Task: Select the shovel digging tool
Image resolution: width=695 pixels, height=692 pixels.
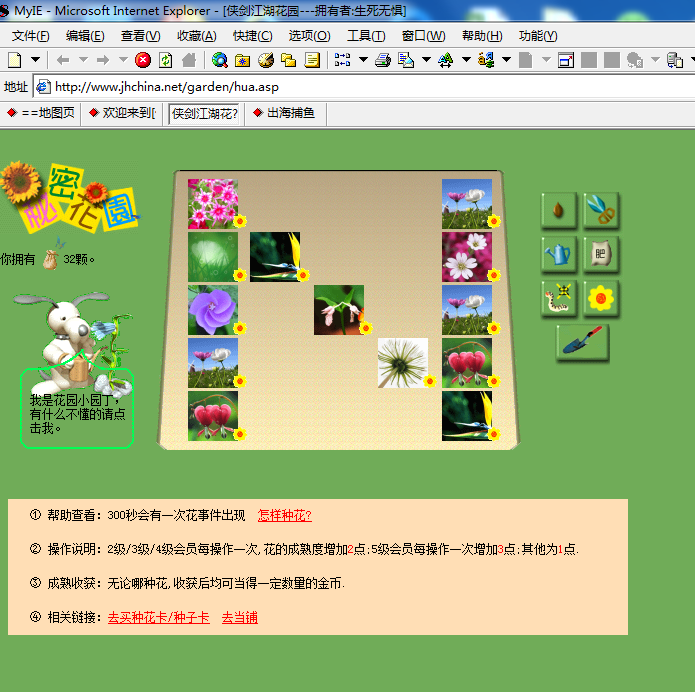Action: point(582,342)
